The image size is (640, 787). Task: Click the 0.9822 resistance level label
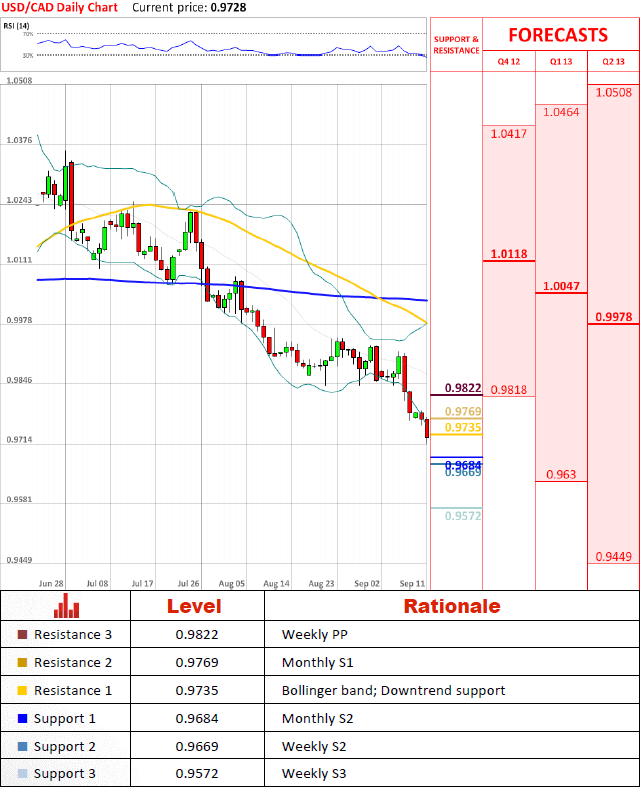coord(462,388)
